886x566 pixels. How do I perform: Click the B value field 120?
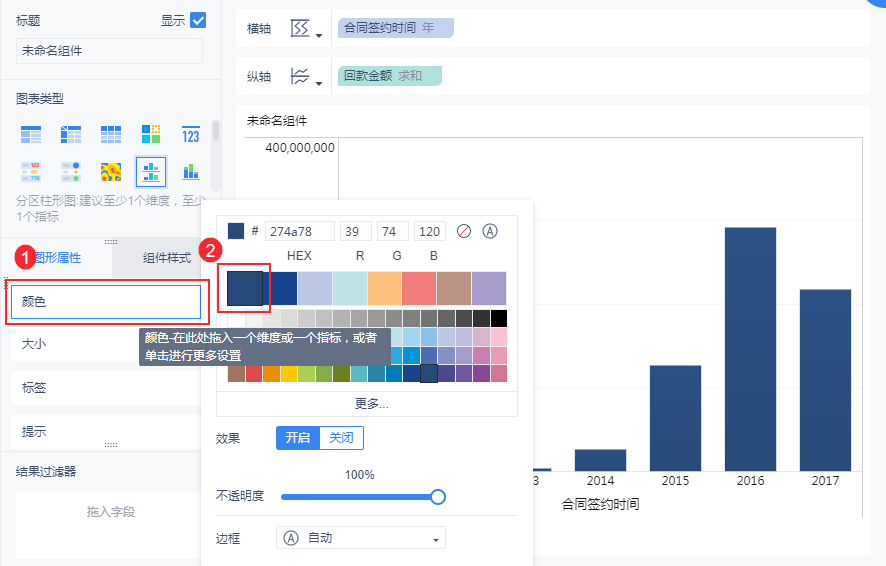(x=429, y=231)
